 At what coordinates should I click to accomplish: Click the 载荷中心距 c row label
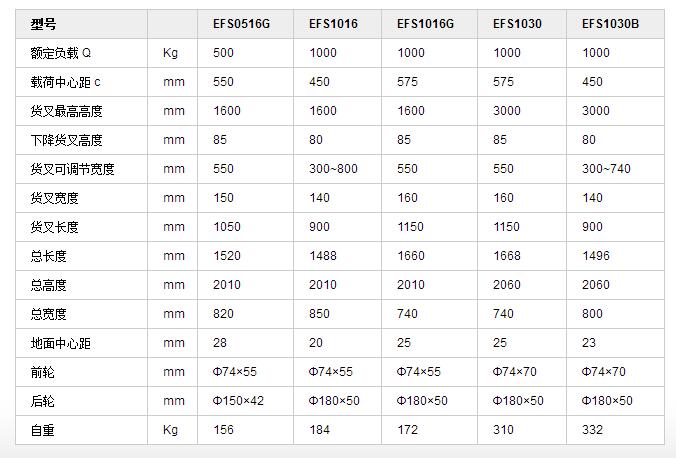click(x=66, y=82)
